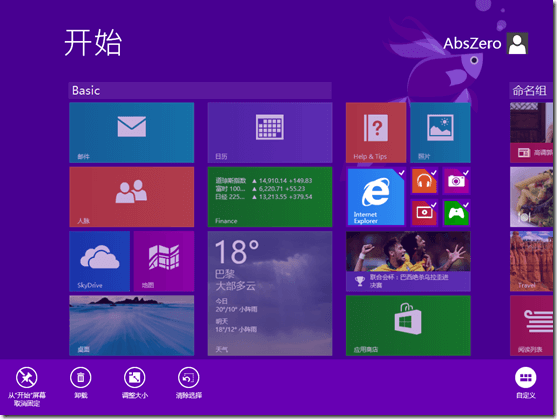Open the Weather tile showing 18°

tap(270, 293)
